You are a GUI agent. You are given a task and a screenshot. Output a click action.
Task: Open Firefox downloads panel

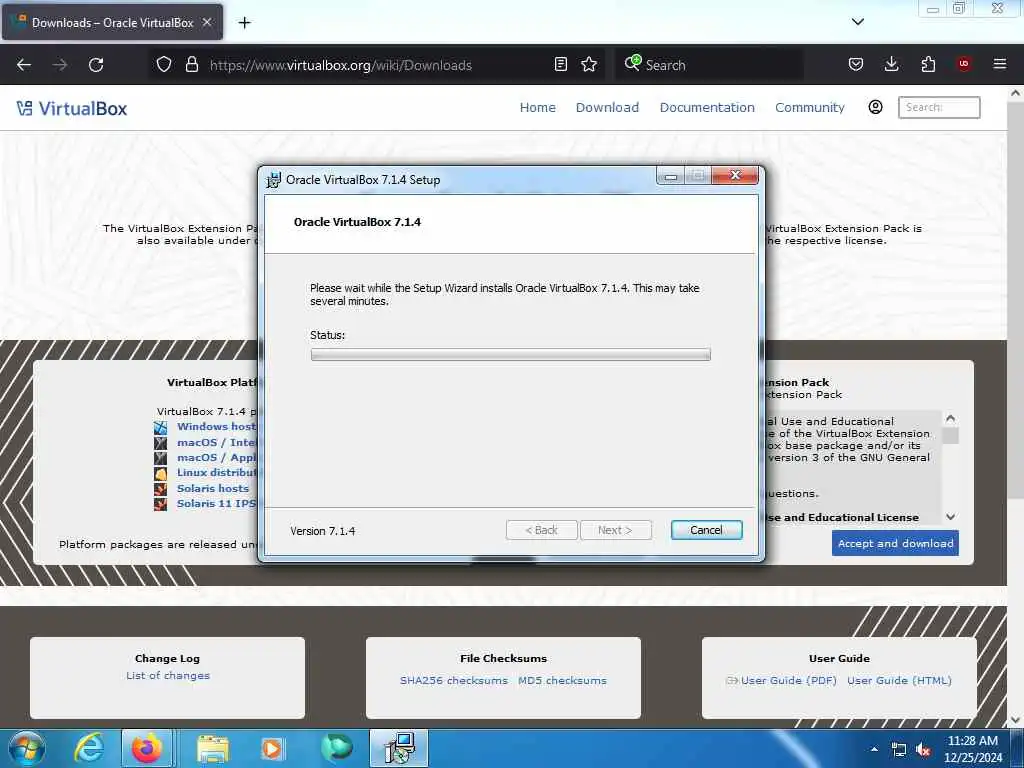891,64
